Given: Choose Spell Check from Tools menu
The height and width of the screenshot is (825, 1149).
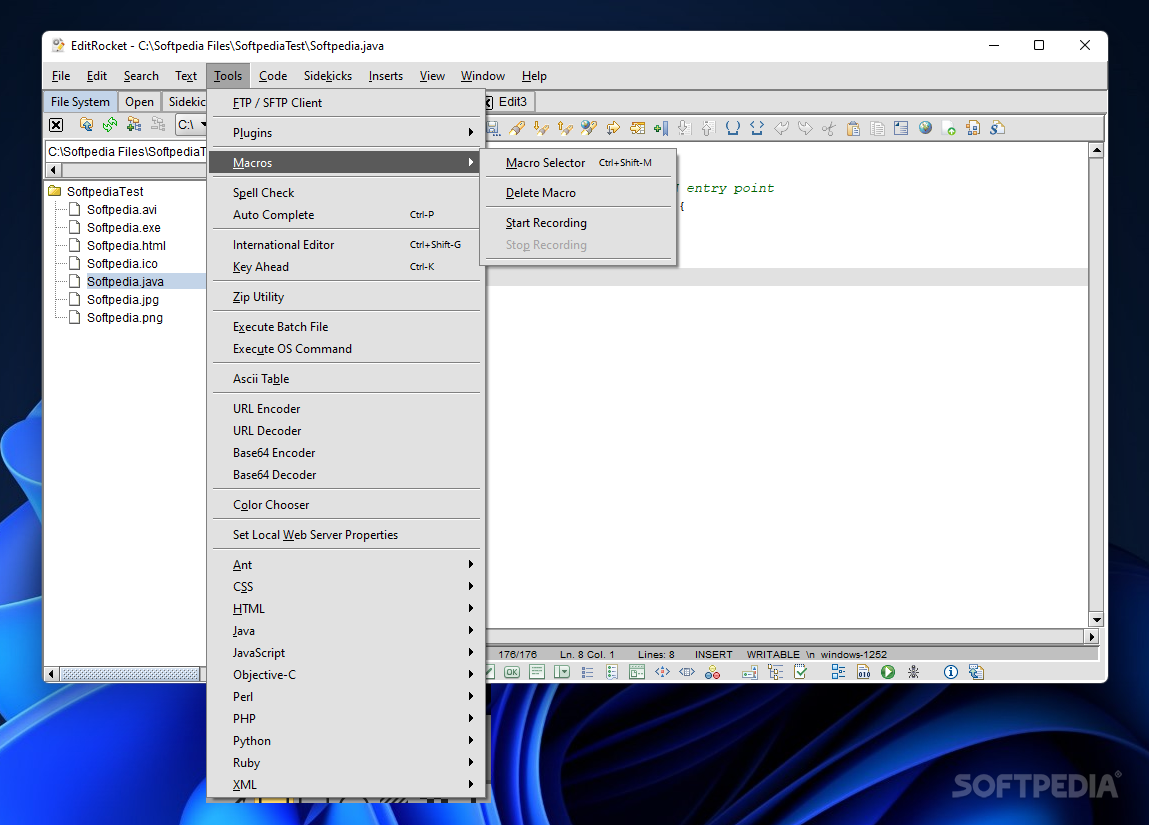Looking at the screenshot, I should [x=344, y=193].
